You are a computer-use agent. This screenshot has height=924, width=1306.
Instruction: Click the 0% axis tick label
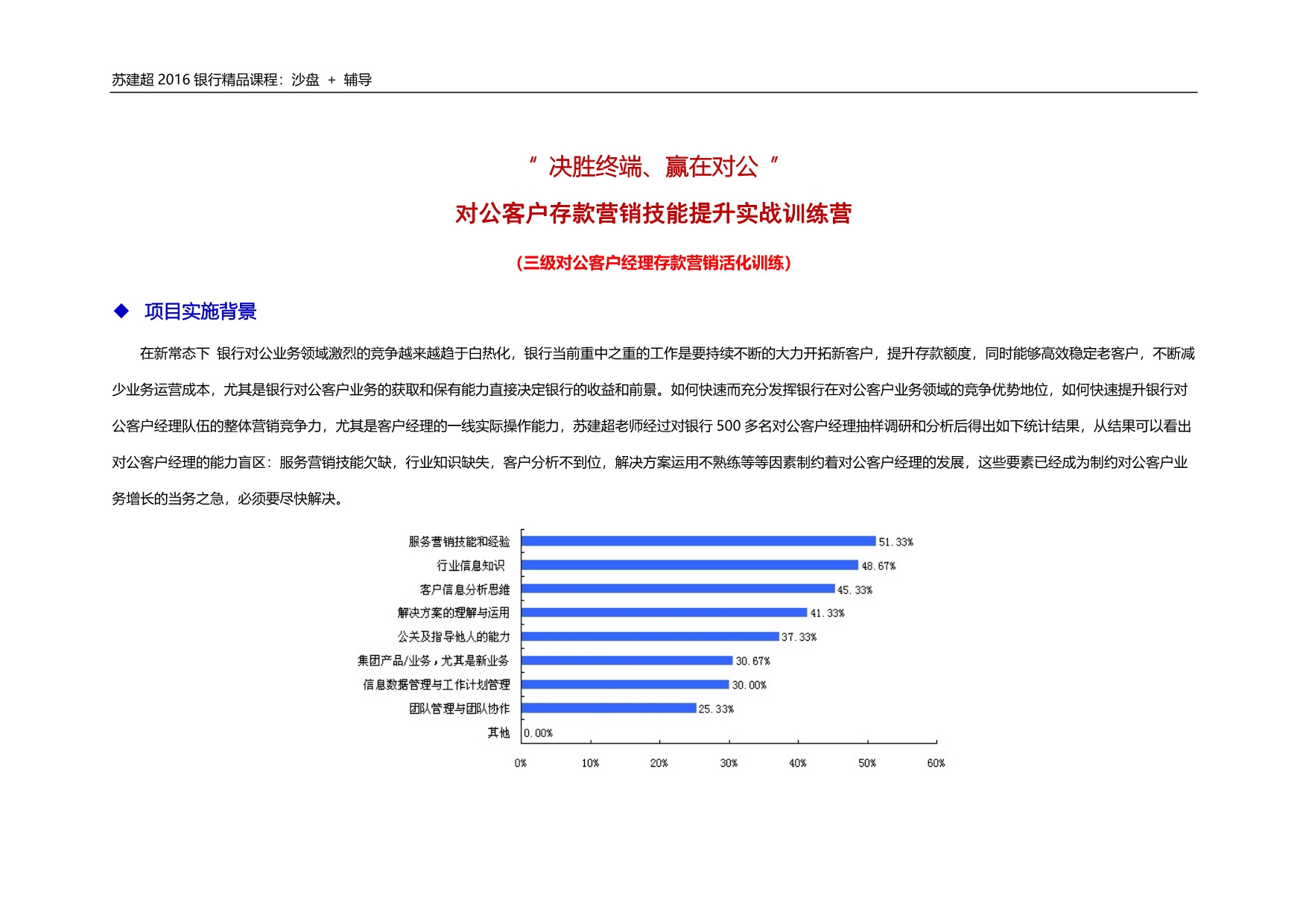tap(521, 763)
